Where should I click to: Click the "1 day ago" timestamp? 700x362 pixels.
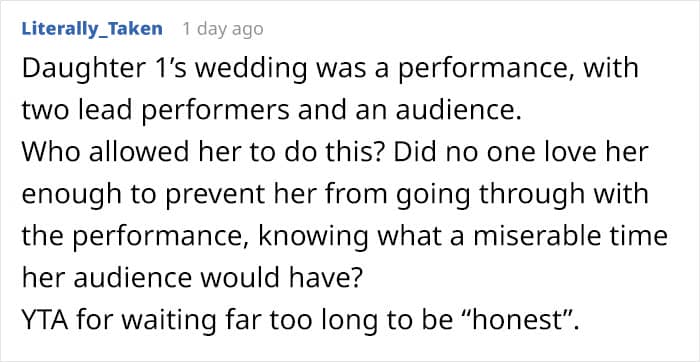tap(222, 29)
